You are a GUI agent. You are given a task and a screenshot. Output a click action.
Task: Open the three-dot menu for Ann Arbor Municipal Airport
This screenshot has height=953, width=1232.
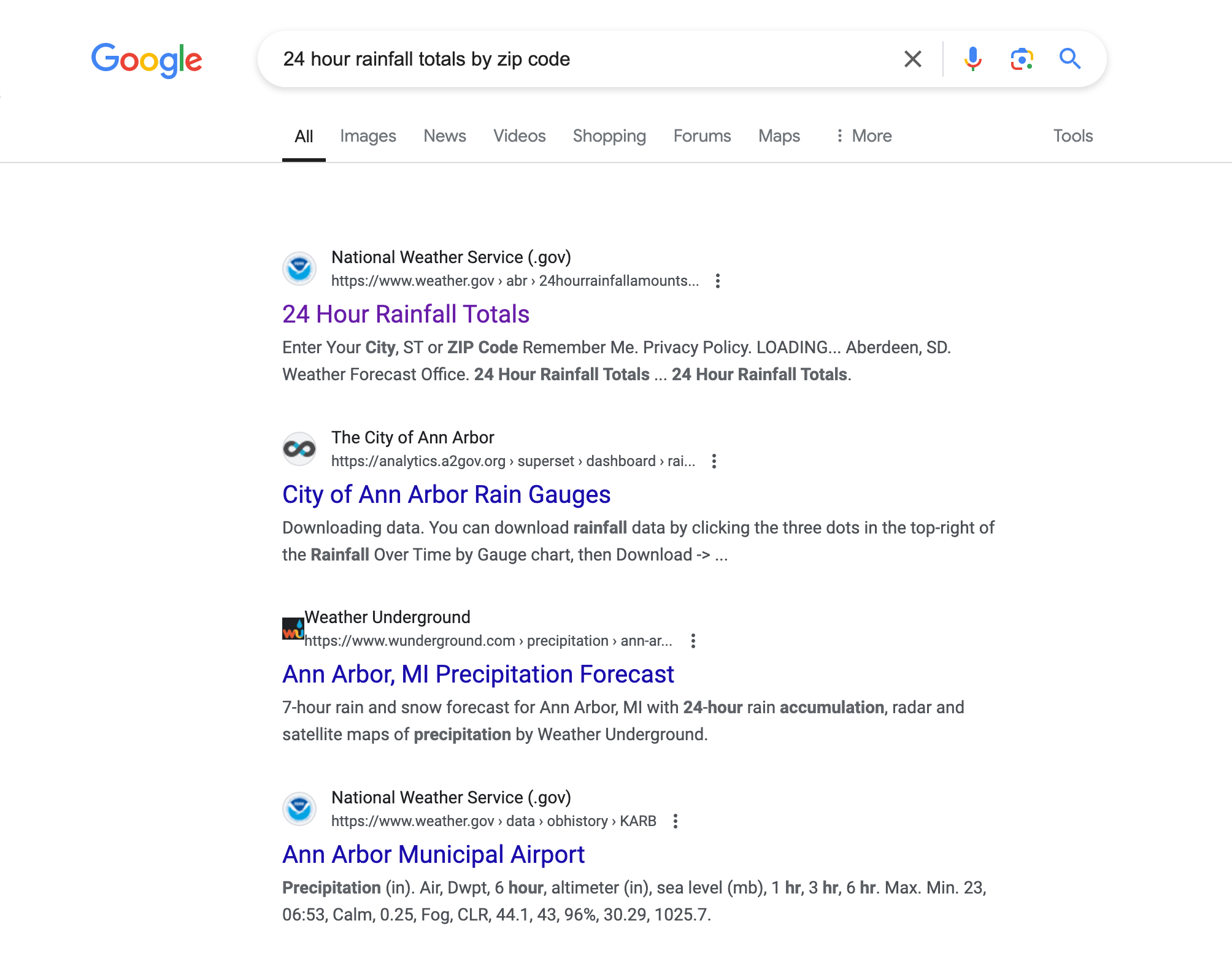click(x=675, y=821)
